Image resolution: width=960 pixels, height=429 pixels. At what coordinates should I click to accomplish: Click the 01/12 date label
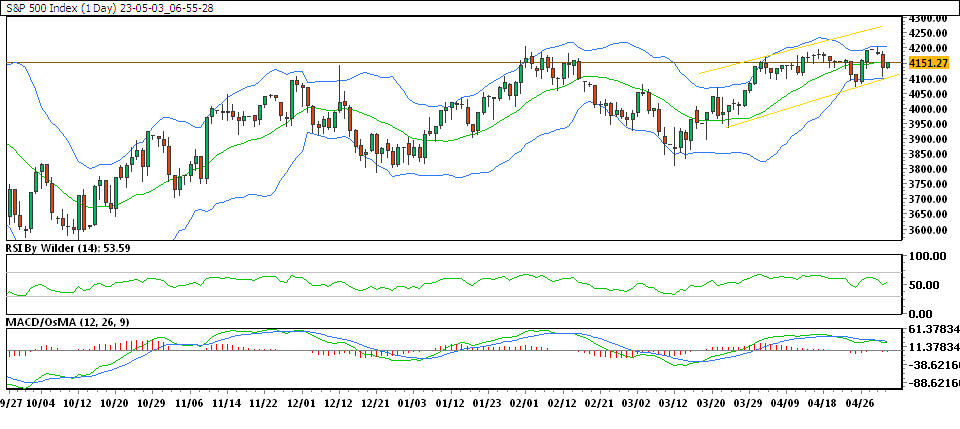pos(451,404)
